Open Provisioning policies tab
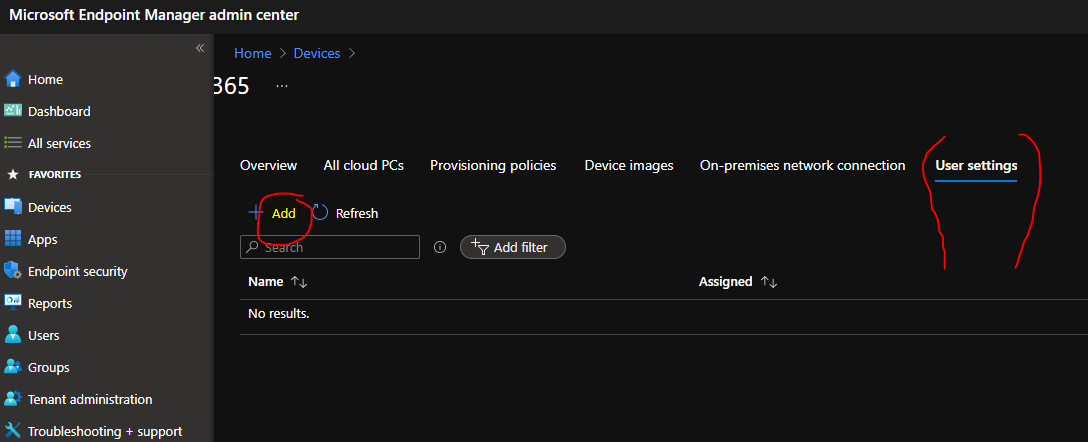 pyautogui.click(x=493, y=165)
